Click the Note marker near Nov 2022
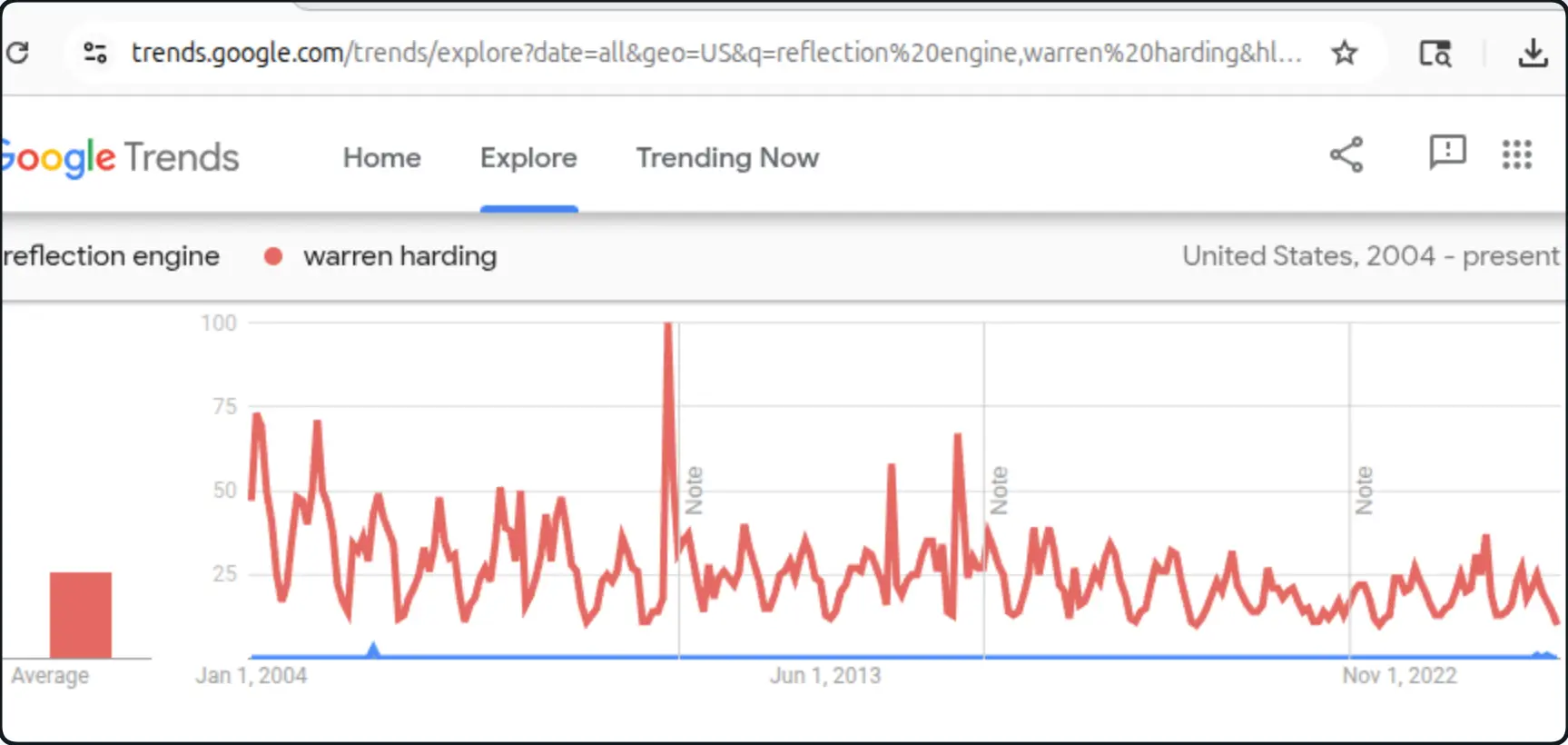The width and height of the screenshot is (1568, 745). click(1364, 491)
